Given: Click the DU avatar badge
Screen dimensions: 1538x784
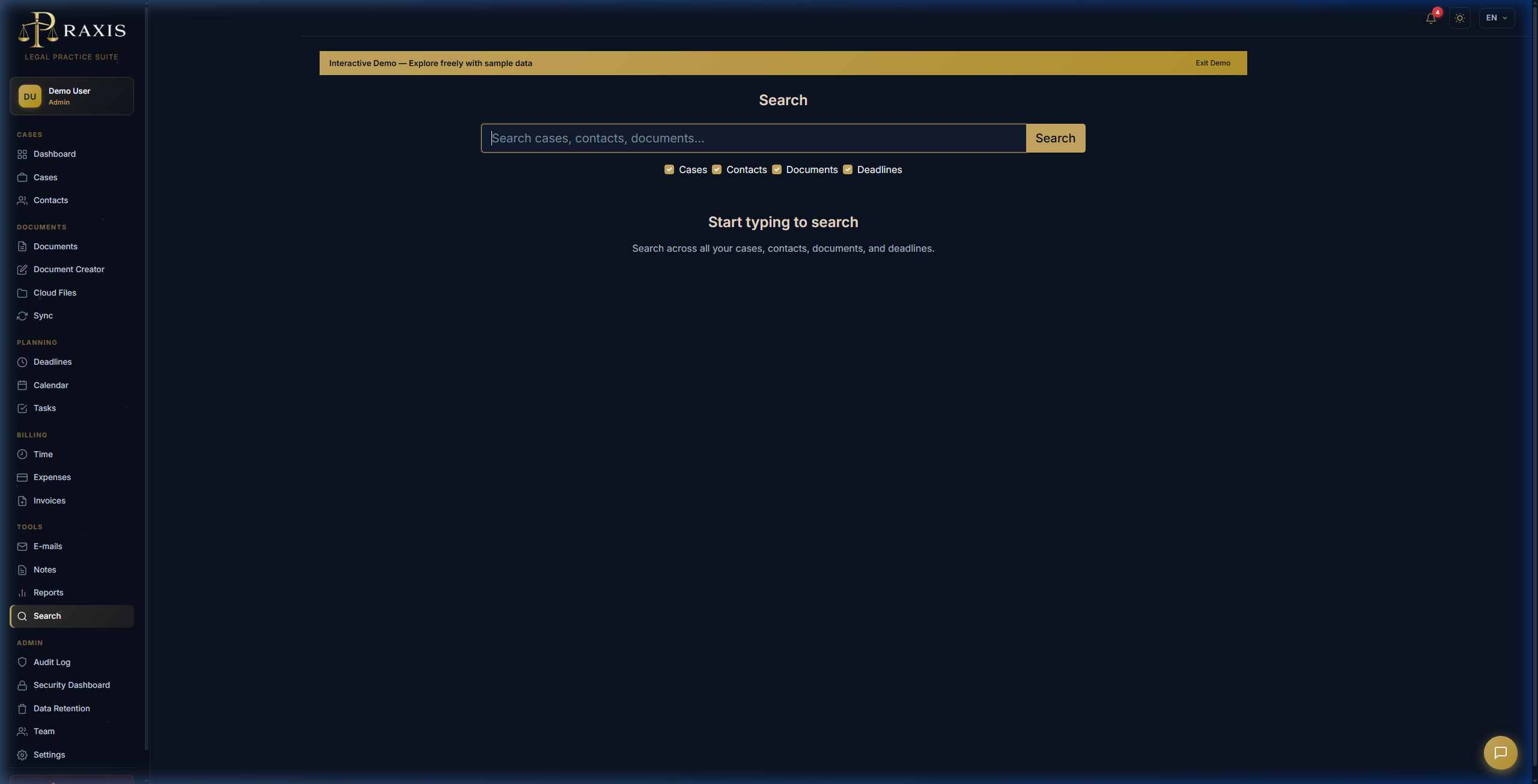Looking at the screenshot, I should (x=30, y=96).
